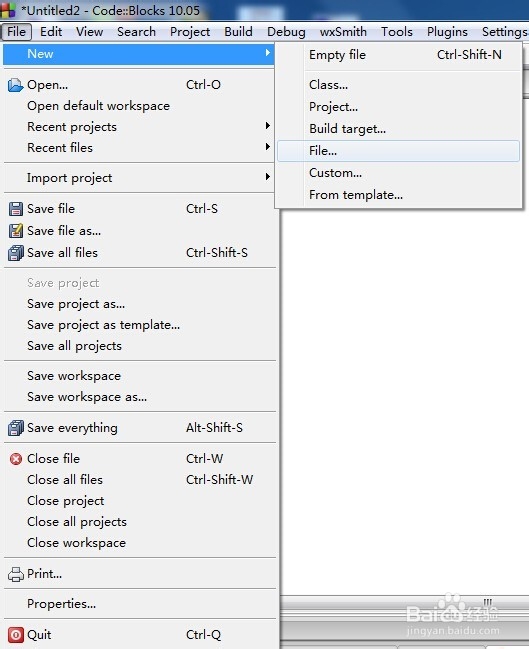This screenshot has height=649, width=529.
Task: Click the Open folder icon
Action: 16,85
